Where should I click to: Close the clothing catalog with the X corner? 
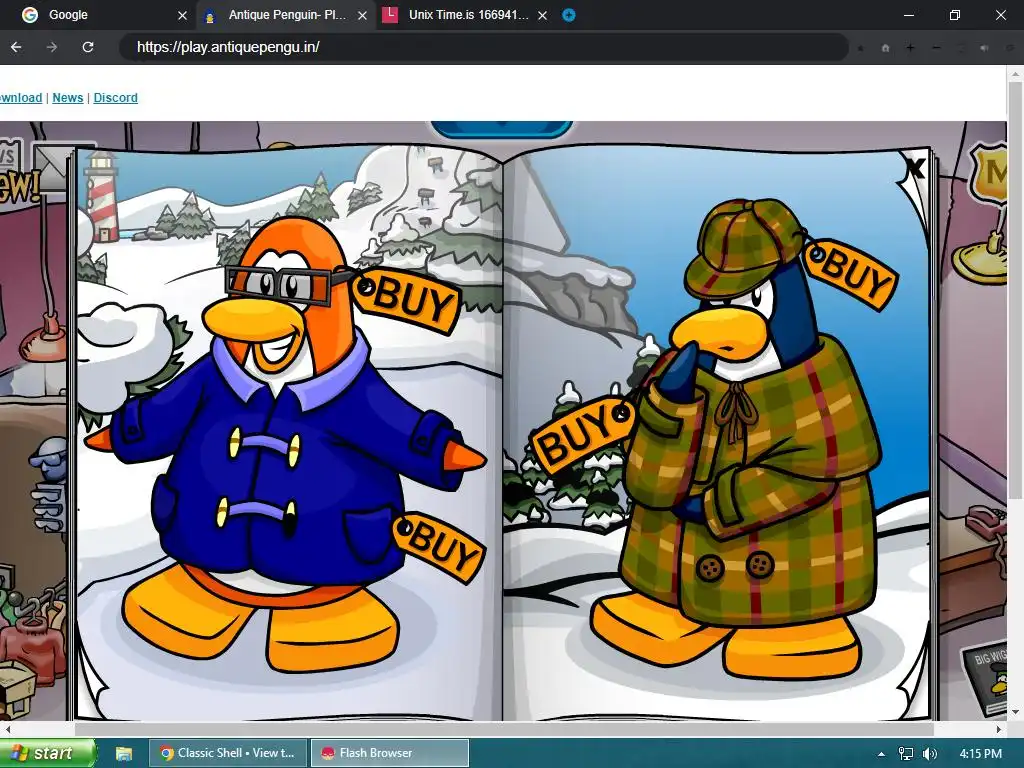pos(915,169)
